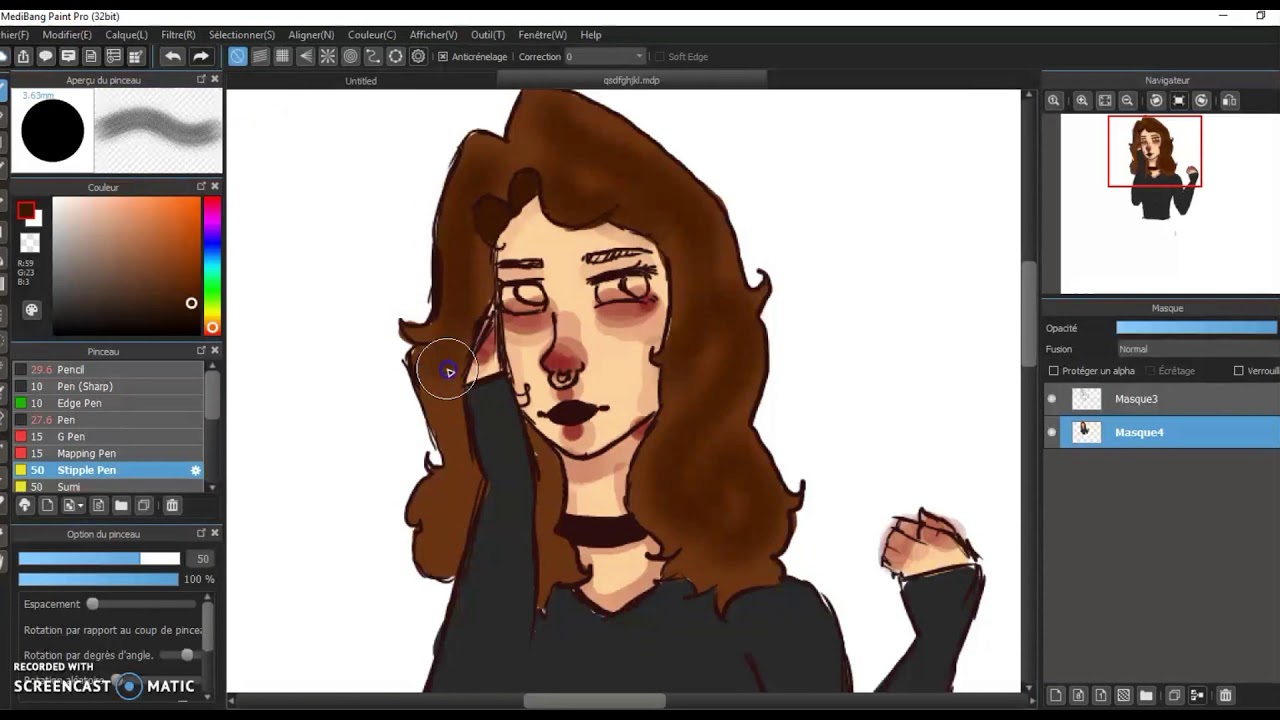Create a brush folder with the folder icon
The image size is (1280, 720).
click(x=121, y=506)
